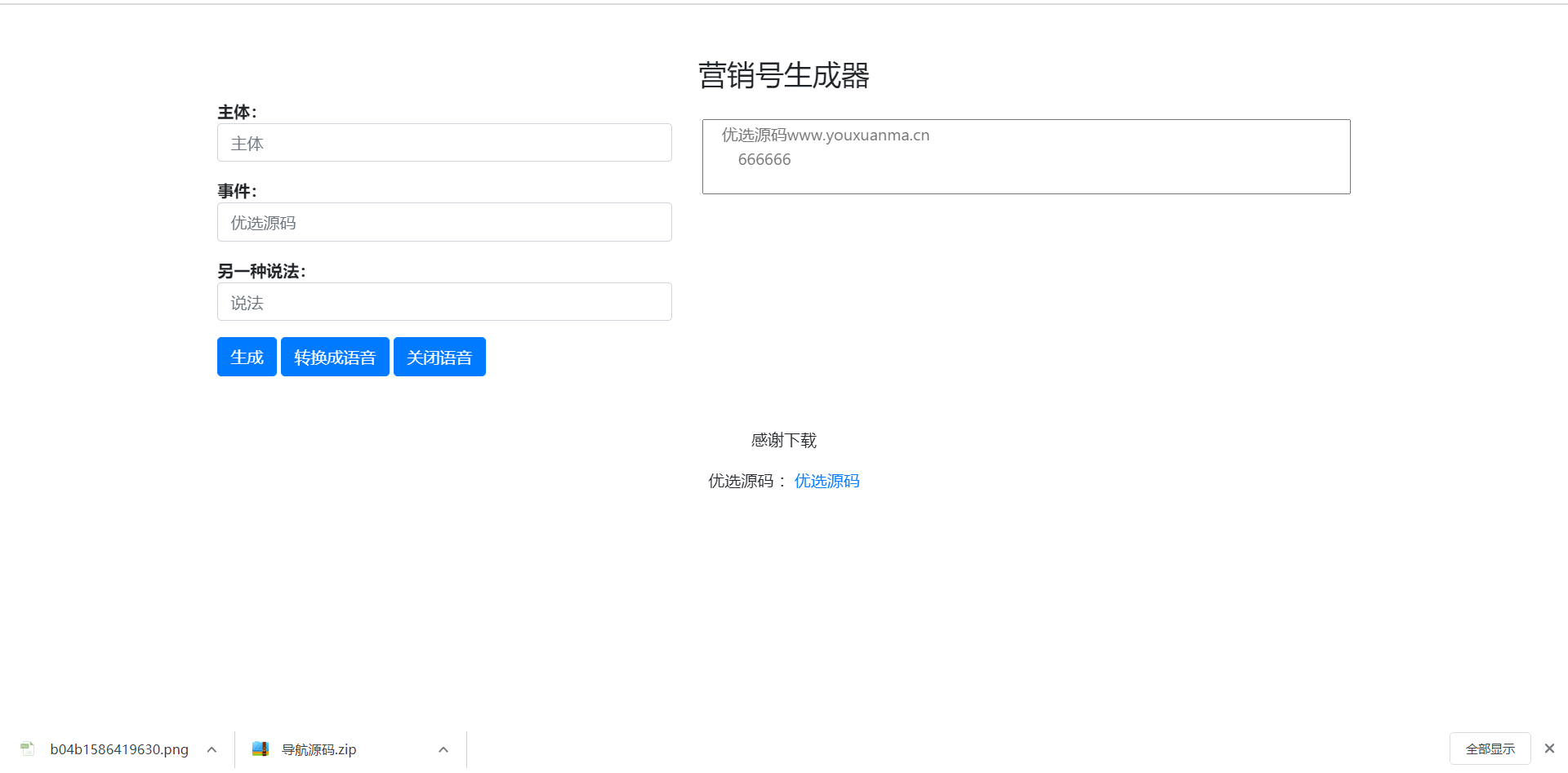Click the 优选源码www.youxuanma.cn text
This screenshot has width=1568, height=773.
coord(826,135)
